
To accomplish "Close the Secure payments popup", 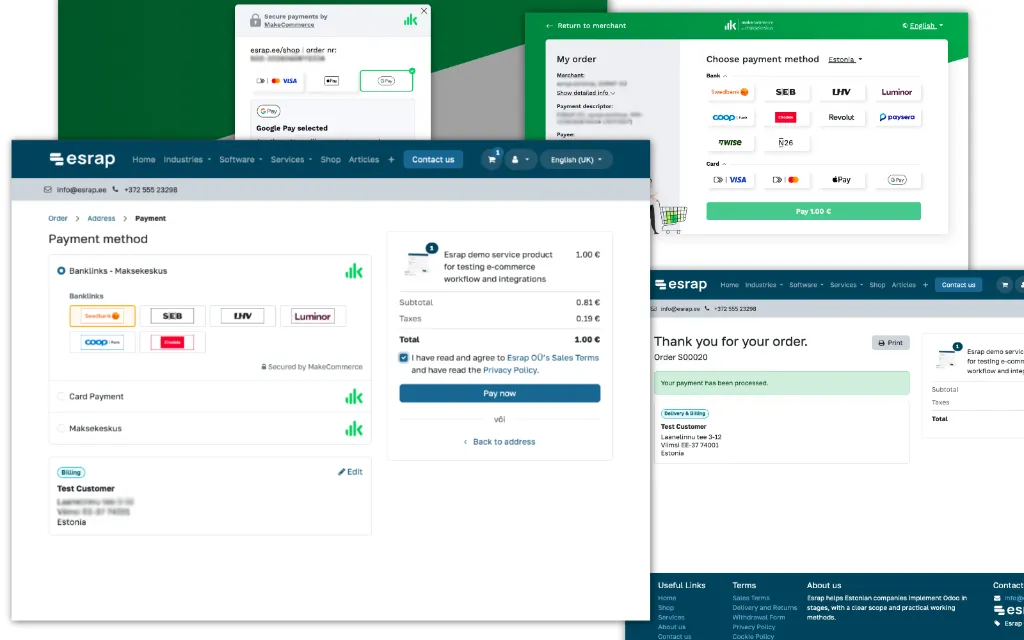I will pyautogui.click(x=424, y=11).
